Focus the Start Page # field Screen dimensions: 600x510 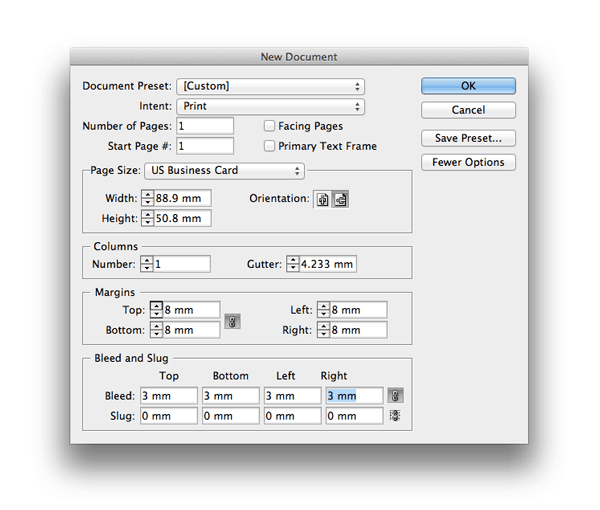pos(205,146)
